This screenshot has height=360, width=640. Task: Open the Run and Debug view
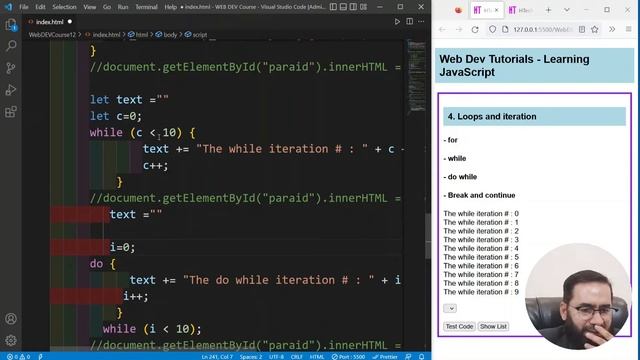tap(11, 90)
